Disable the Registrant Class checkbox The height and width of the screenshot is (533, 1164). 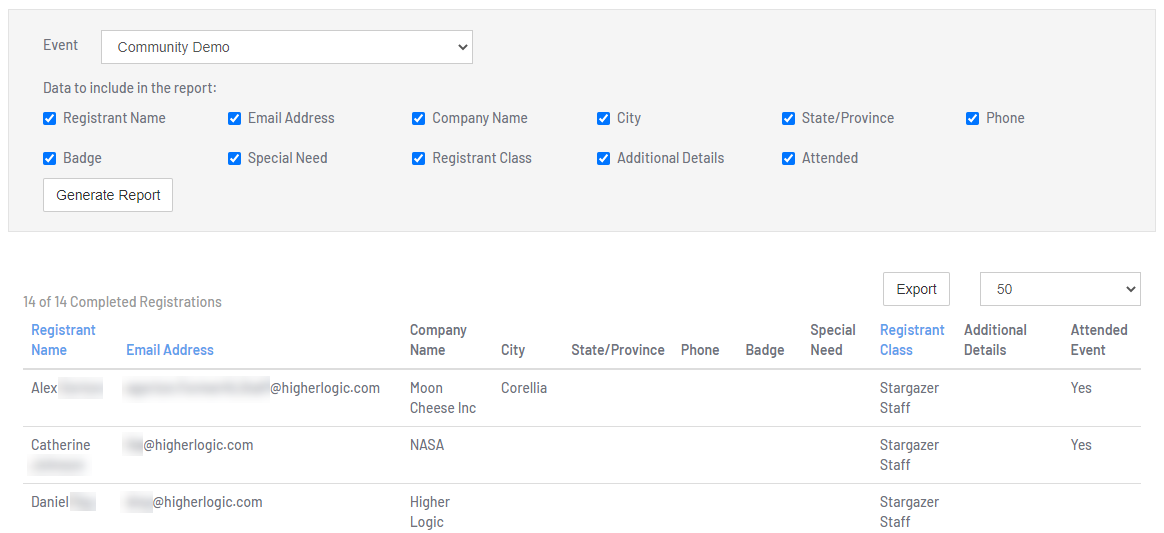[419, 158]
